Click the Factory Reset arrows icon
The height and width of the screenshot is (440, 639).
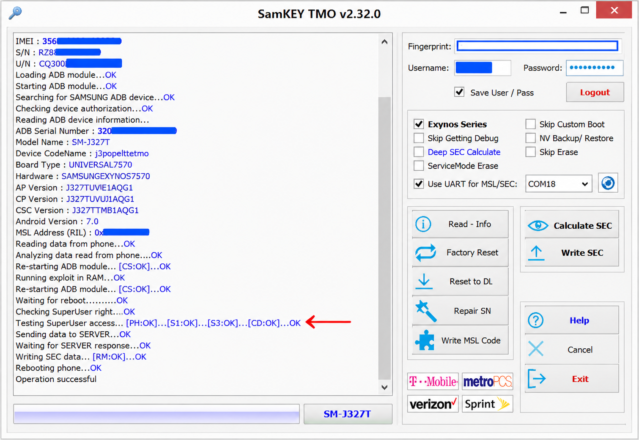click(425, 253)
